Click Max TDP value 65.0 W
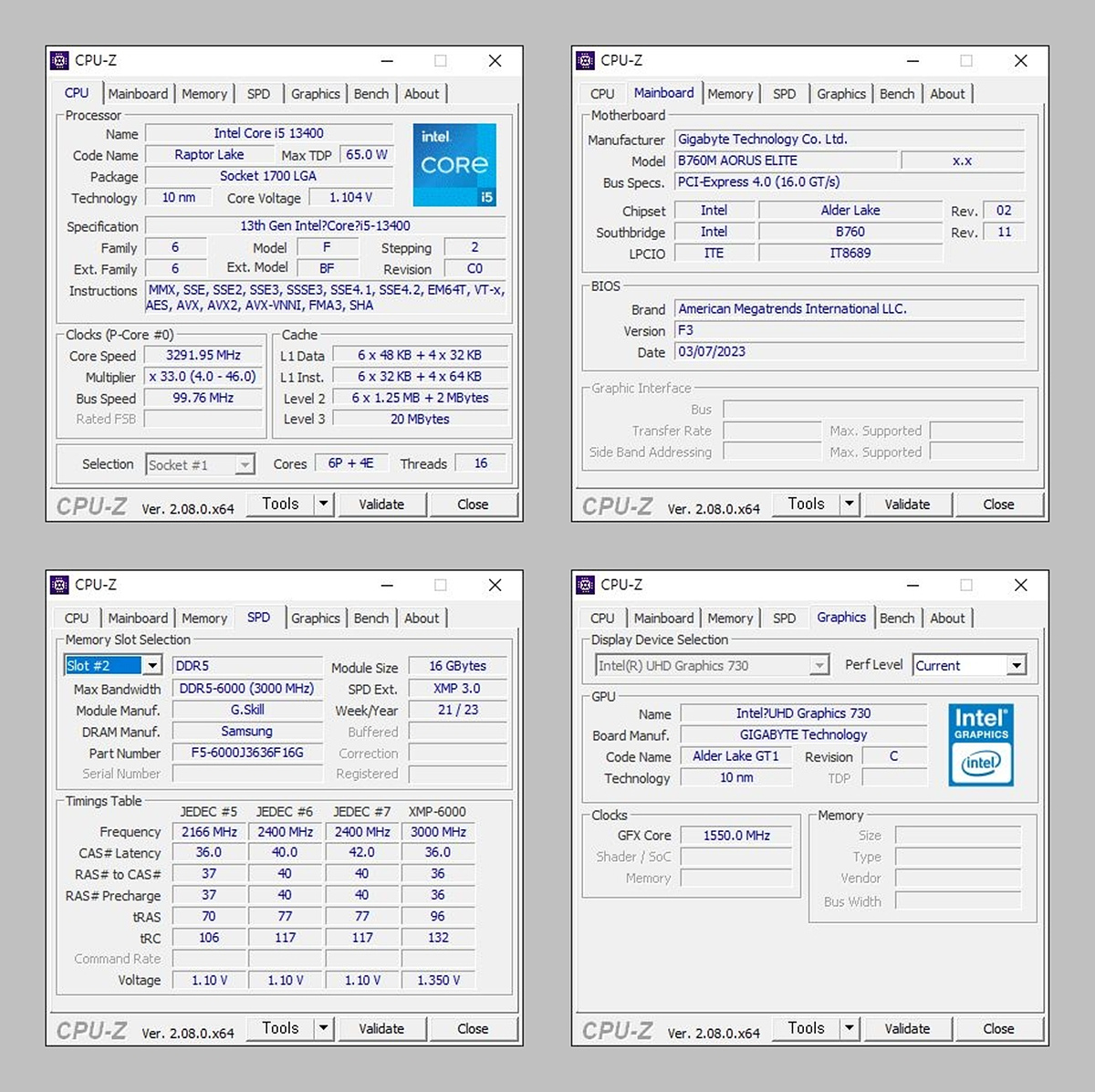The image size is (1095, 1092). (367, 155)
